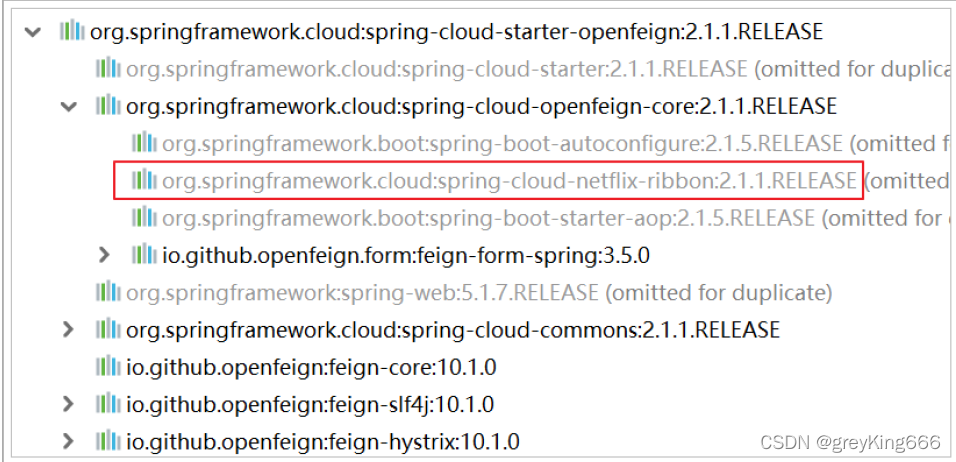Image resolution: width=956 pixels, height=462 pixels.
Task: Click library icon of spring-boot-starter-aop
Action: [144, 218]
